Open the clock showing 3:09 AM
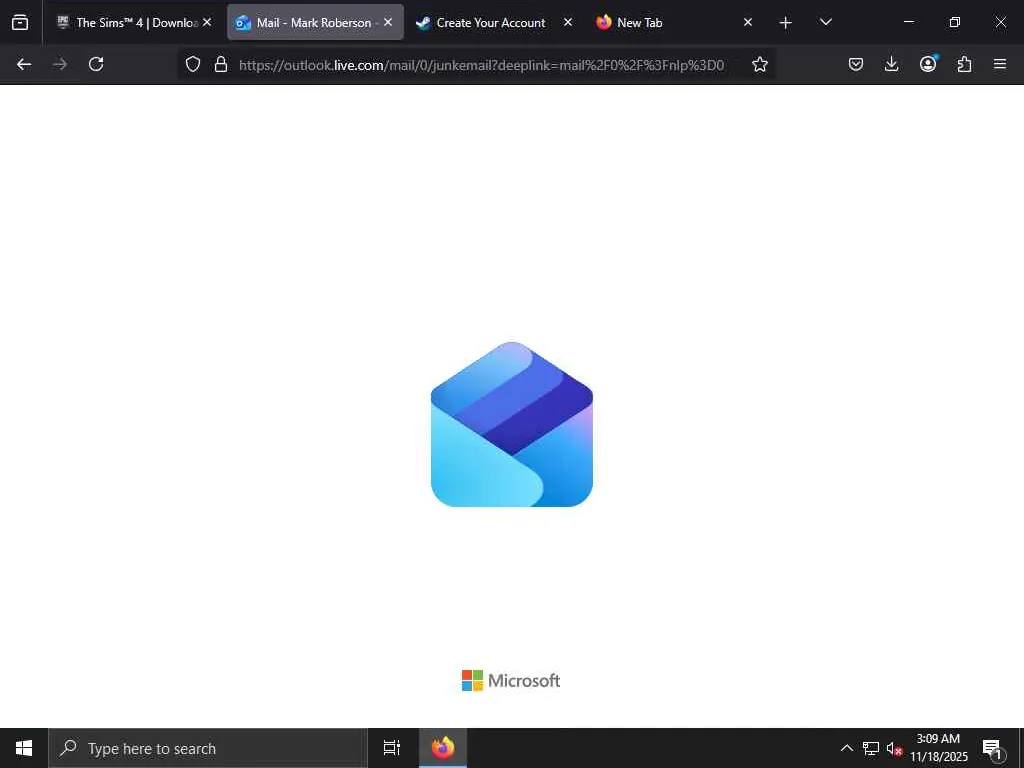This screenshot has height=768, width=1024. point(938,748)
